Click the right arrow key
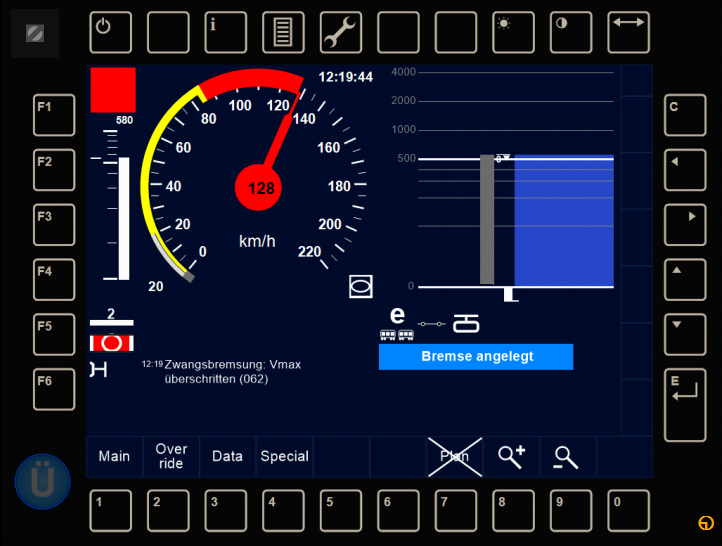 click(685, 225)
